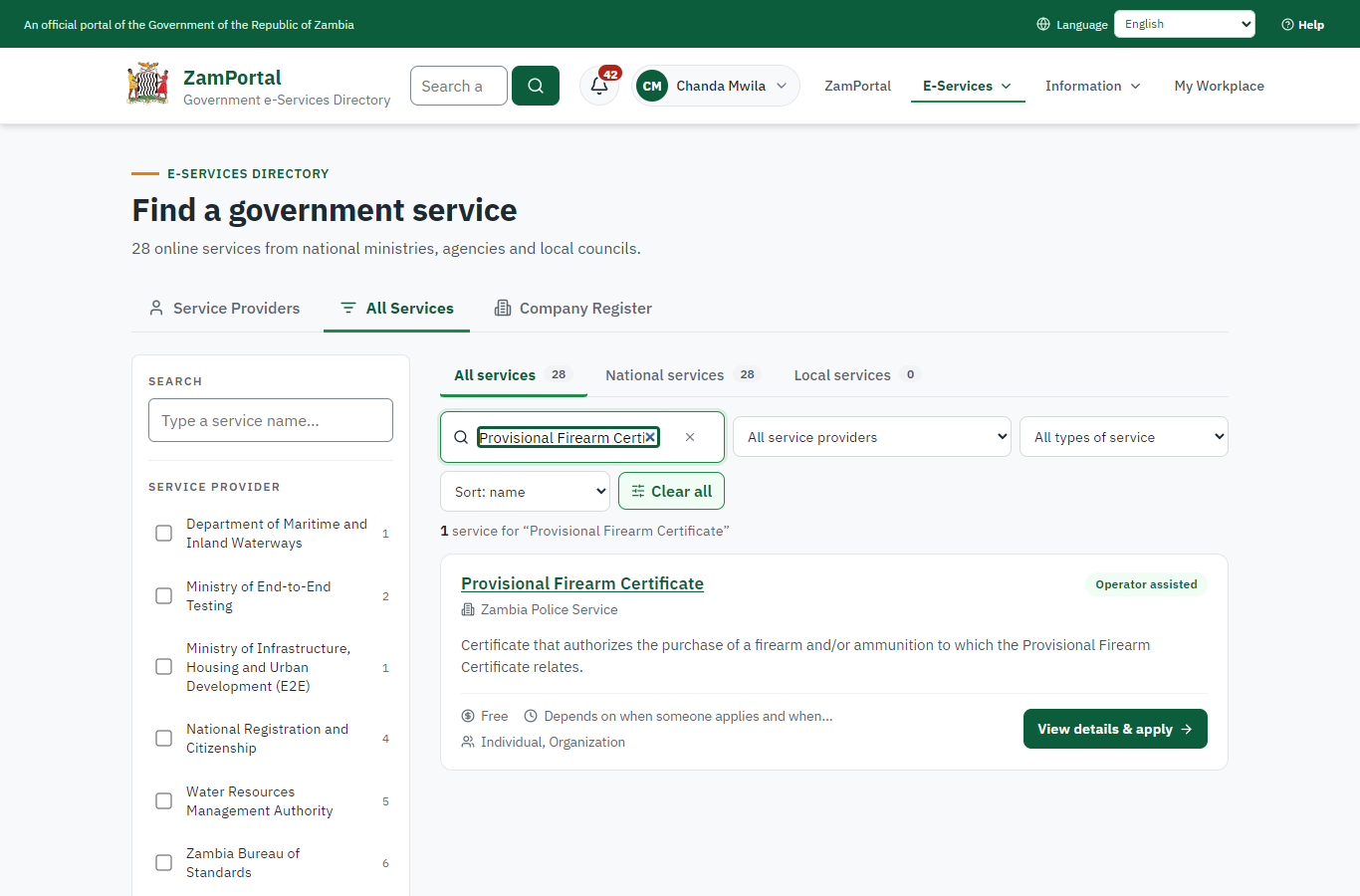1360x896 pixels.
Task: Tick Department of Maritime and Inland Waterways checkbox
Action: (164, 534)
